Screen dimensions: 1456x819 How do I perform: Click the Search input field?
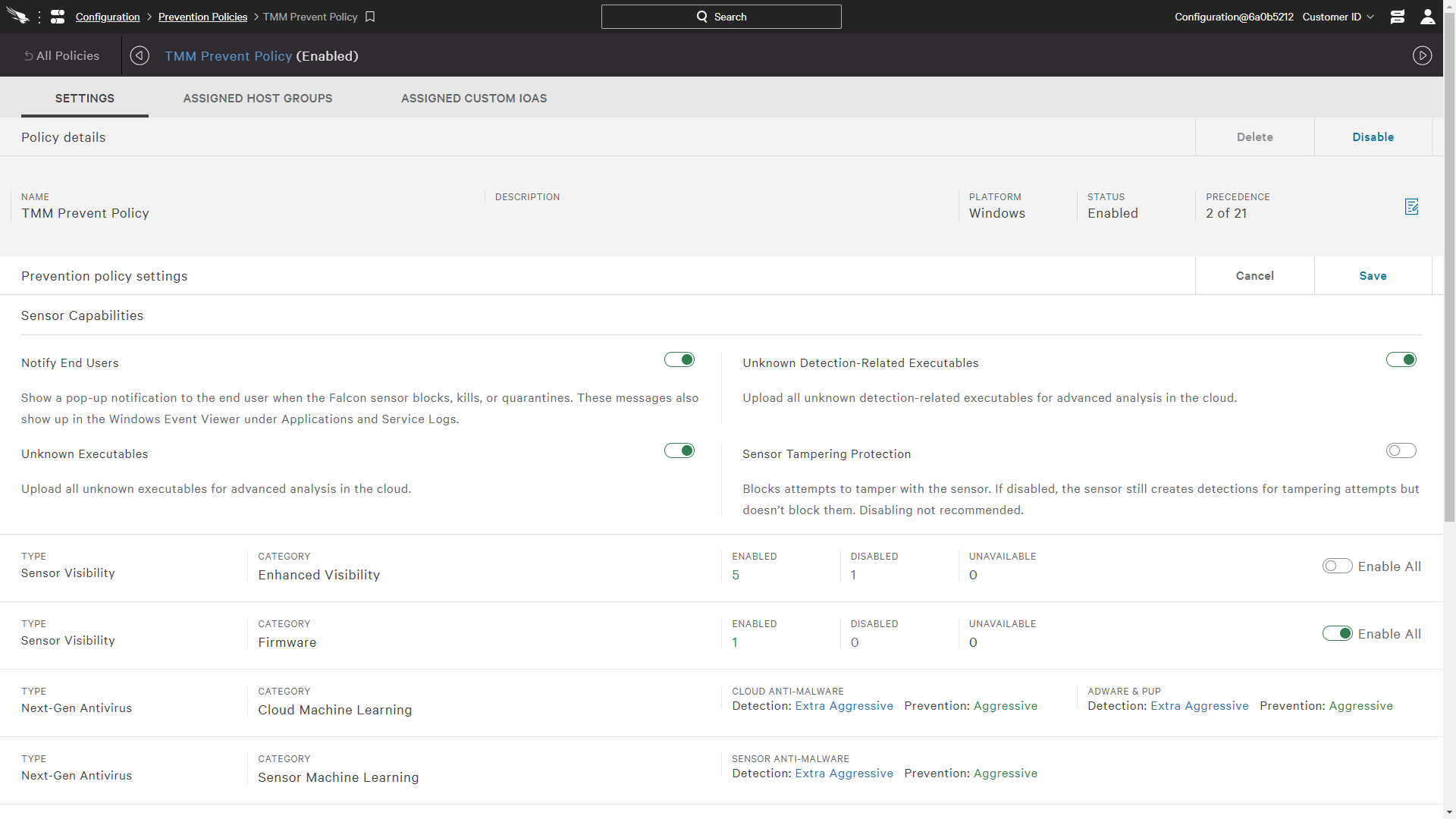(721, 17)
